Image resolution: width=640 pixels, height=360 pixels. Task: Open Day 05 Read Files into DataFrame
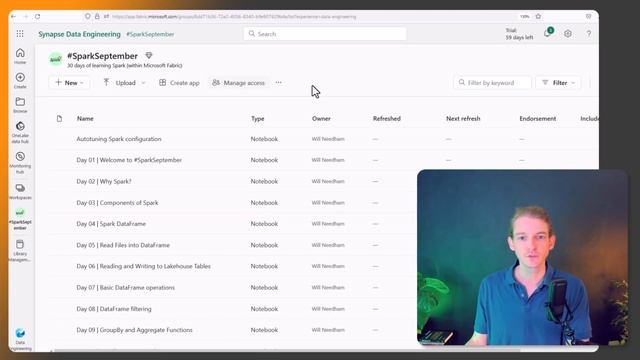[x=123, y=245]
